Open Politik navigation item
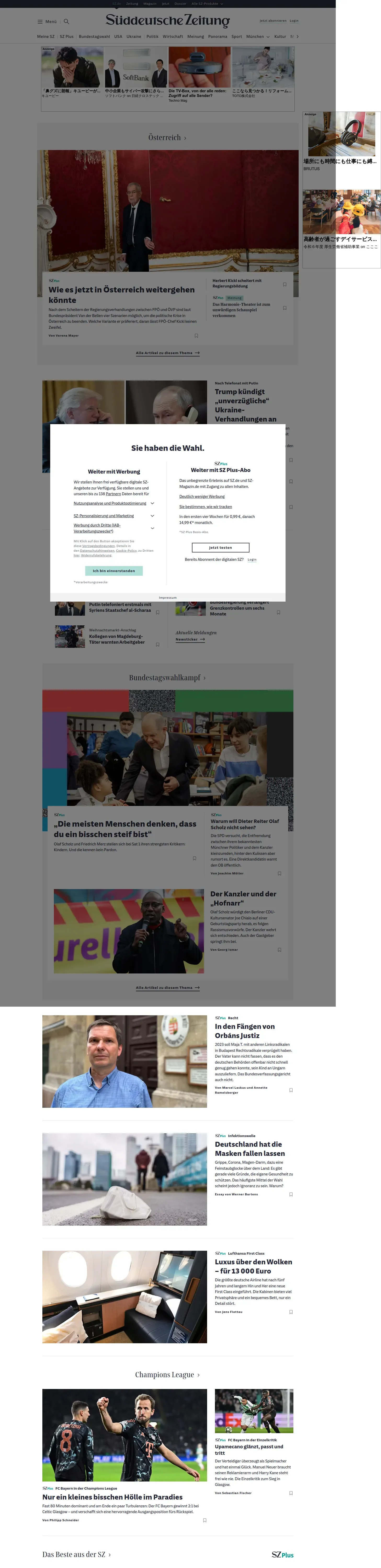The width and height of the screenshot is (381, 1568). [152, 37]
